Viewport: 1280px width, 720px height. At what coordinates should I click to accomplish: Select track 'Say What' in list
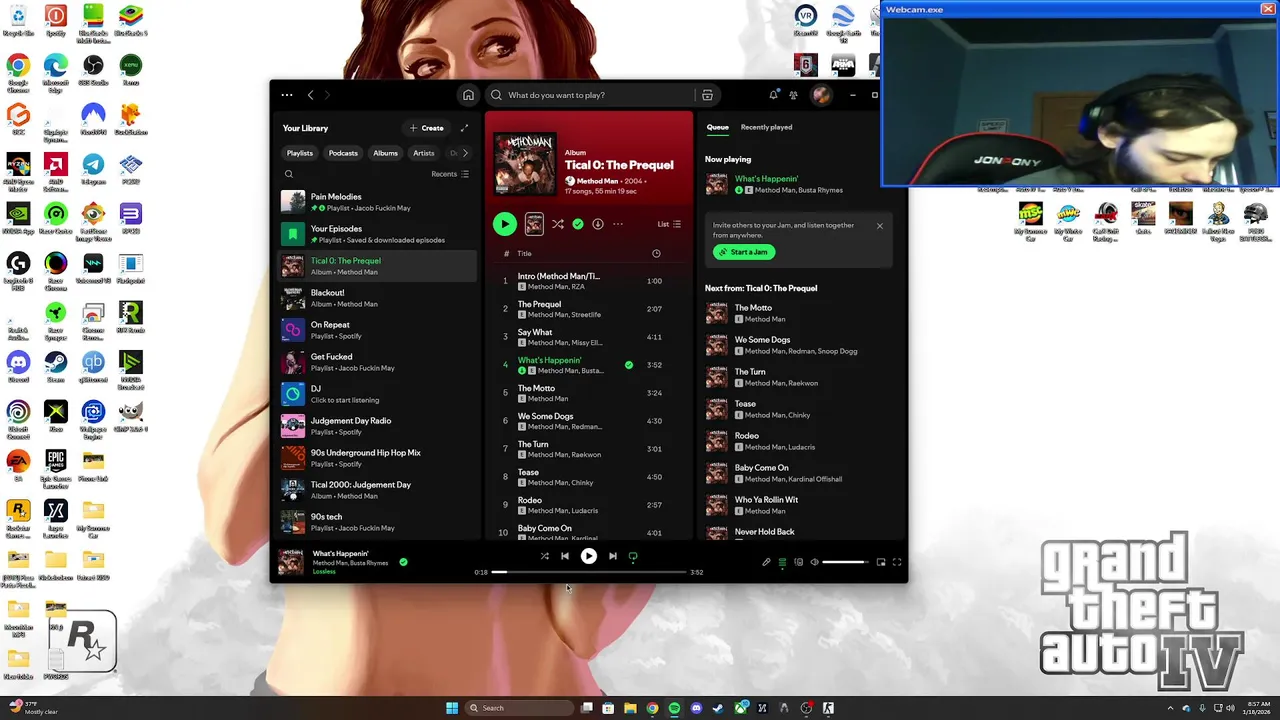(x=589, y=337)
